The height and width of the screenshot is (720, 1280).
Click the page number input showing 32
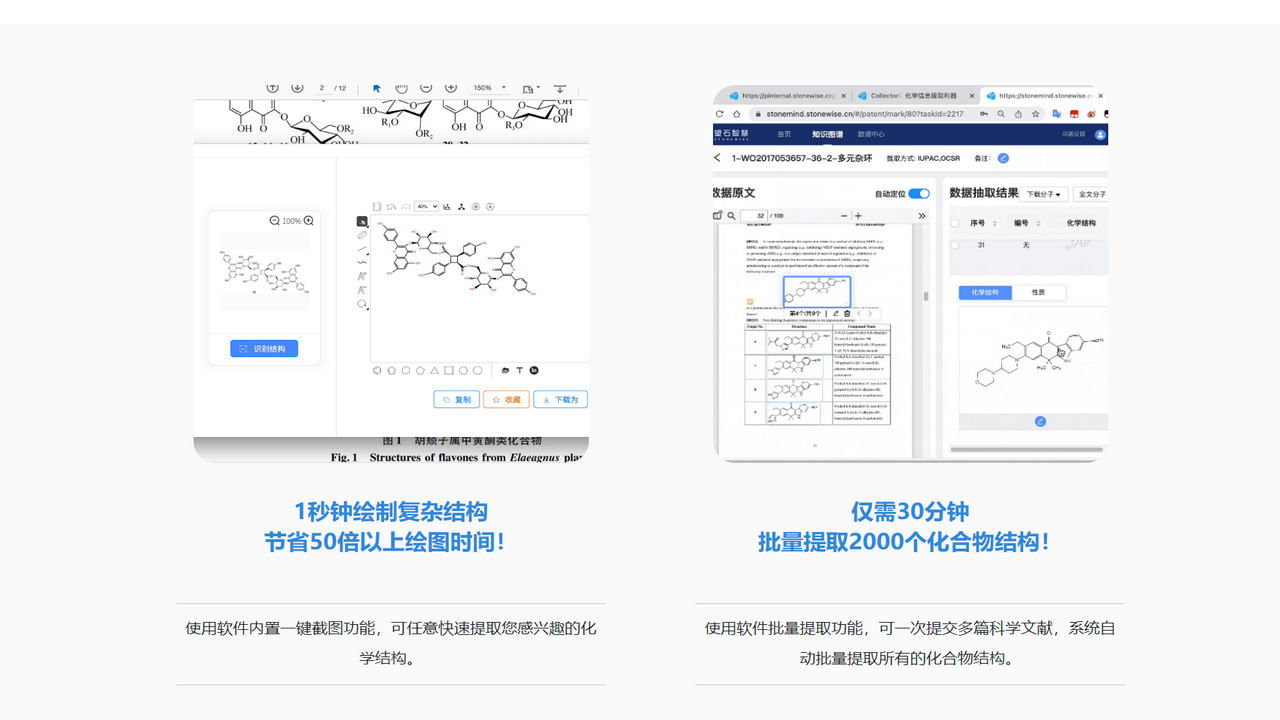click(x=754, y=216)
